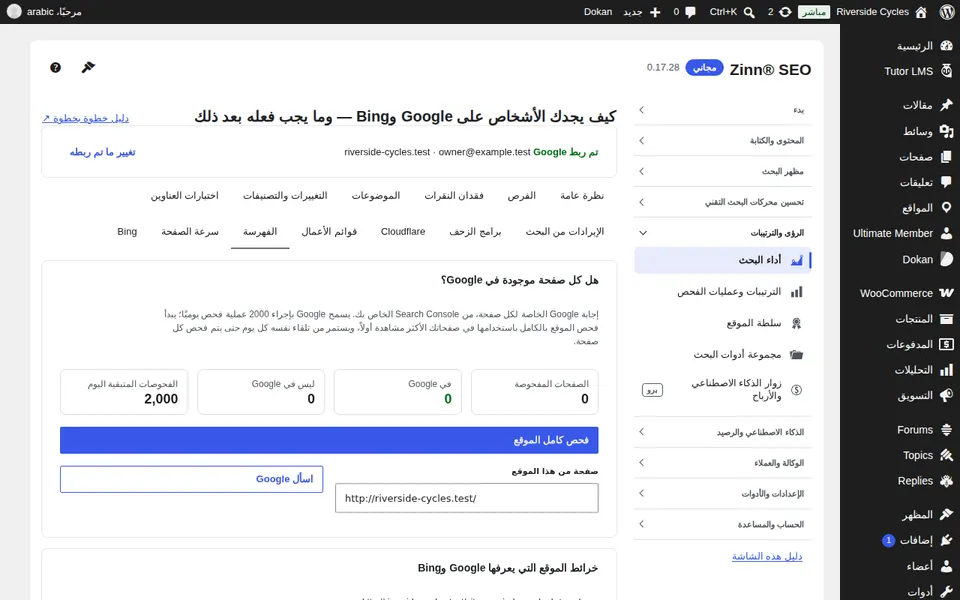This screenshot has height=600, width=960.
Task: Click the فحص كامل الموقع button
Action: pos(329,440)
